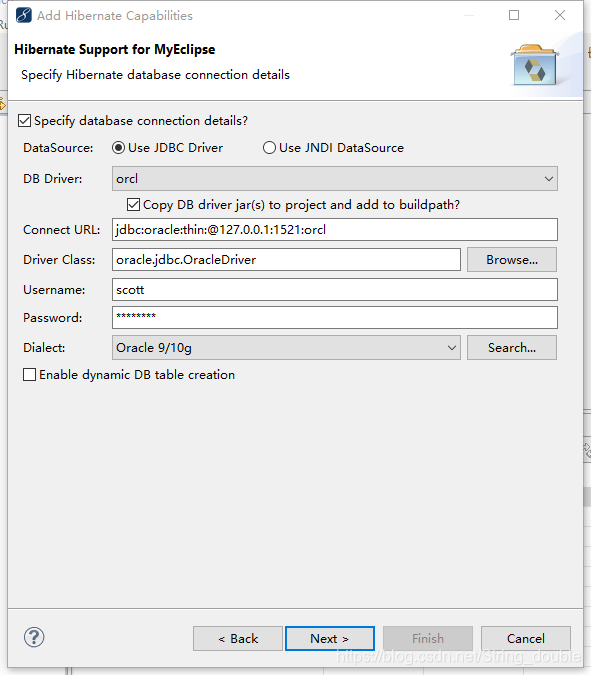Click the Password input field

pos(335,318)
